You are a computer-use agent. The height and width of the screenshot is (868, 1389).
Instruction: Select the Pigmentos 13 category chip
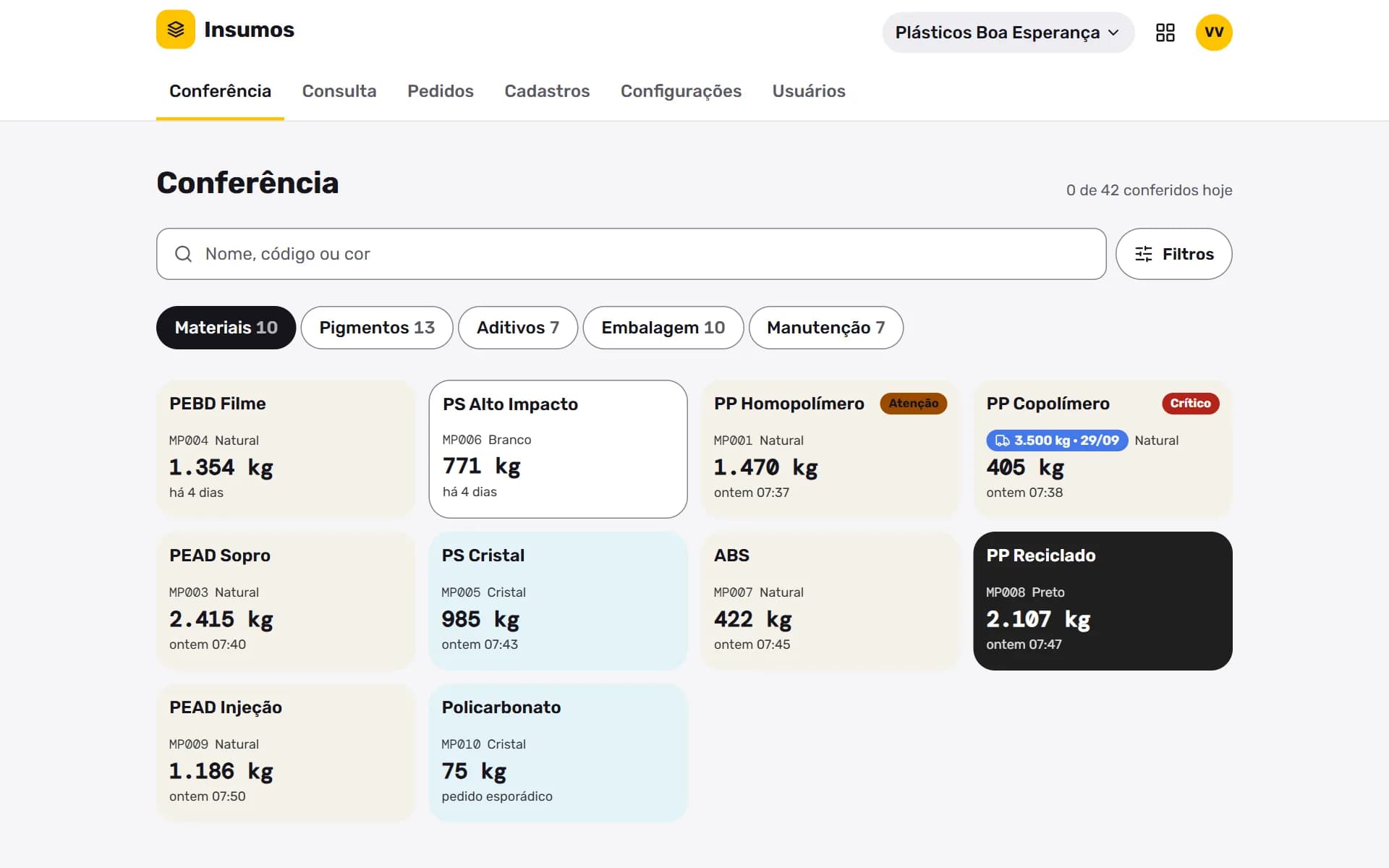[x=377, y=328]
